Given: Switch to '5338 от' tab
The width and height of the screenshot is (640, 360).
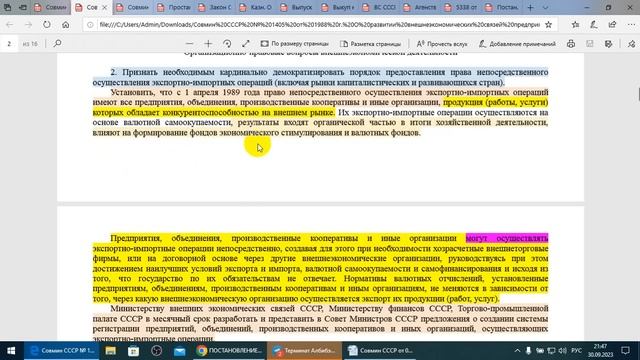Looking at the screenshot, I should tap(461, 7).
